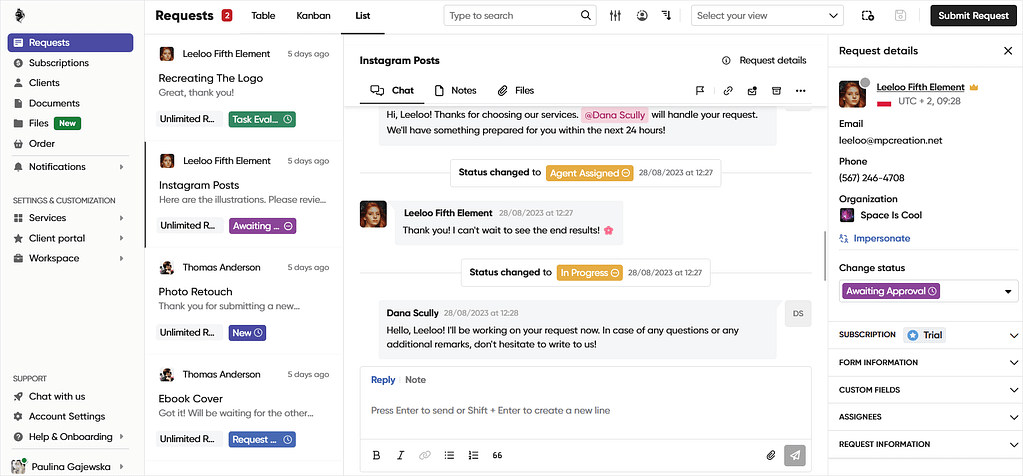
Task: Open the Select your view dropdown
Action: pos(767,16)
